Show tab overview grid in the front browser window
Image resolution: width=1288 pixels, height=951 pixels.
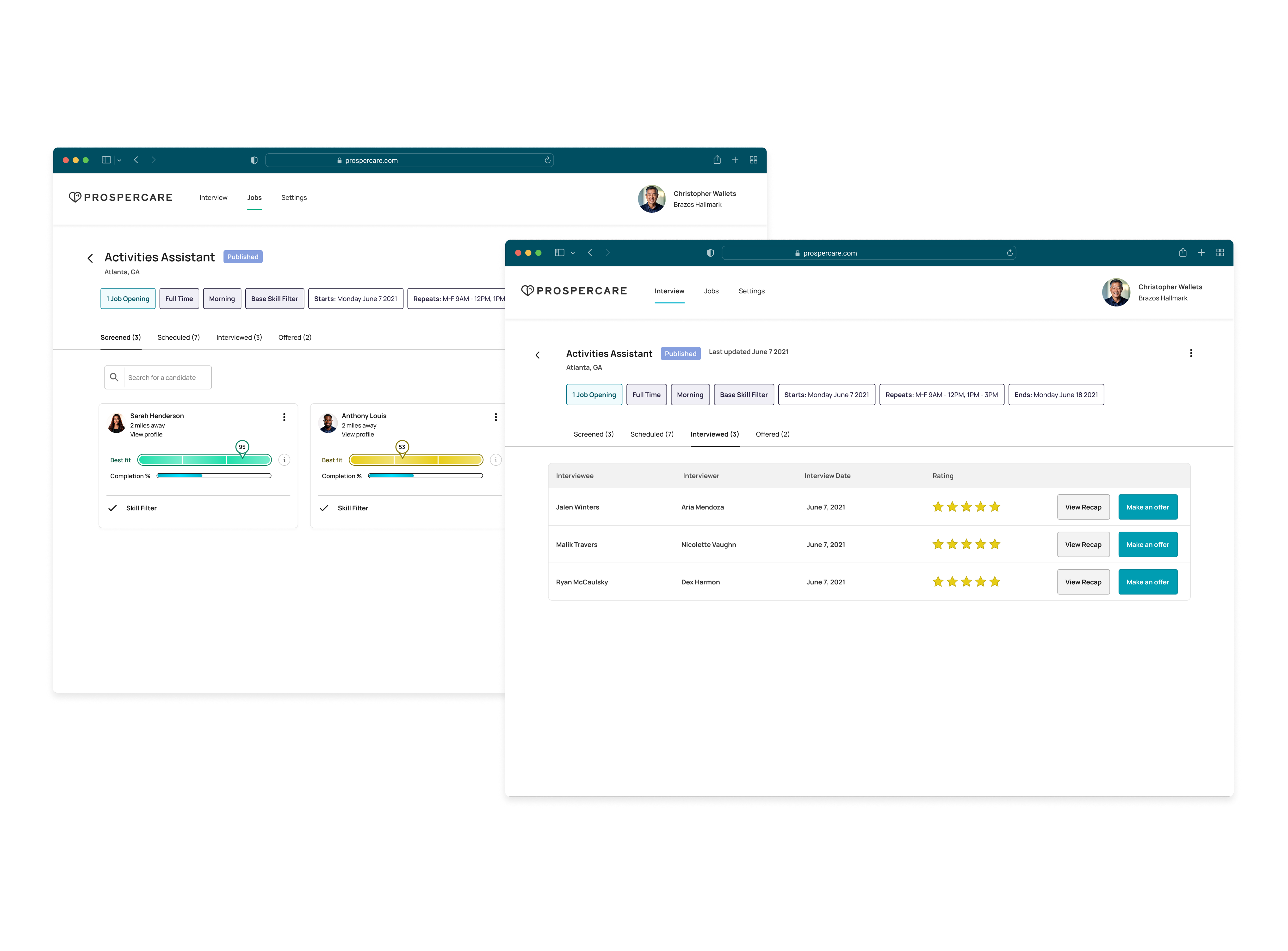point(1220,253)
